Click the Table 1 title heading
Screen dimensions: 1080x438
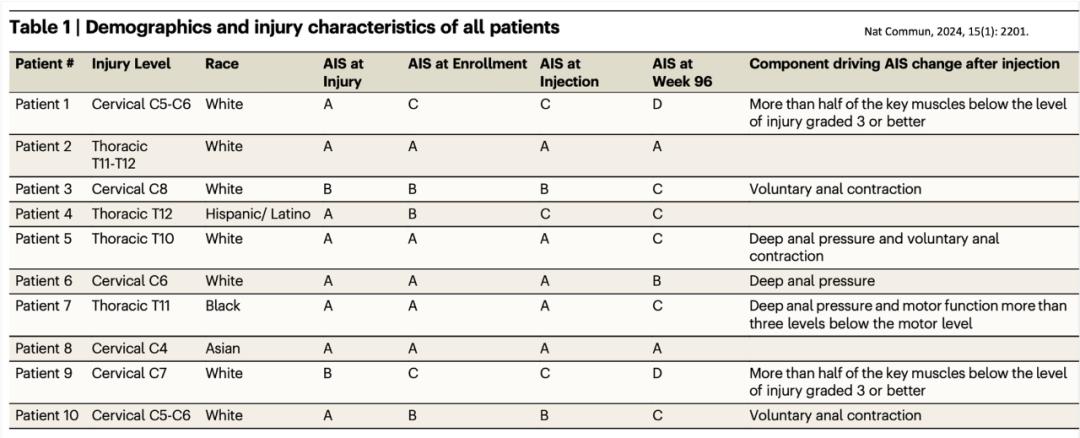(284, 27)
